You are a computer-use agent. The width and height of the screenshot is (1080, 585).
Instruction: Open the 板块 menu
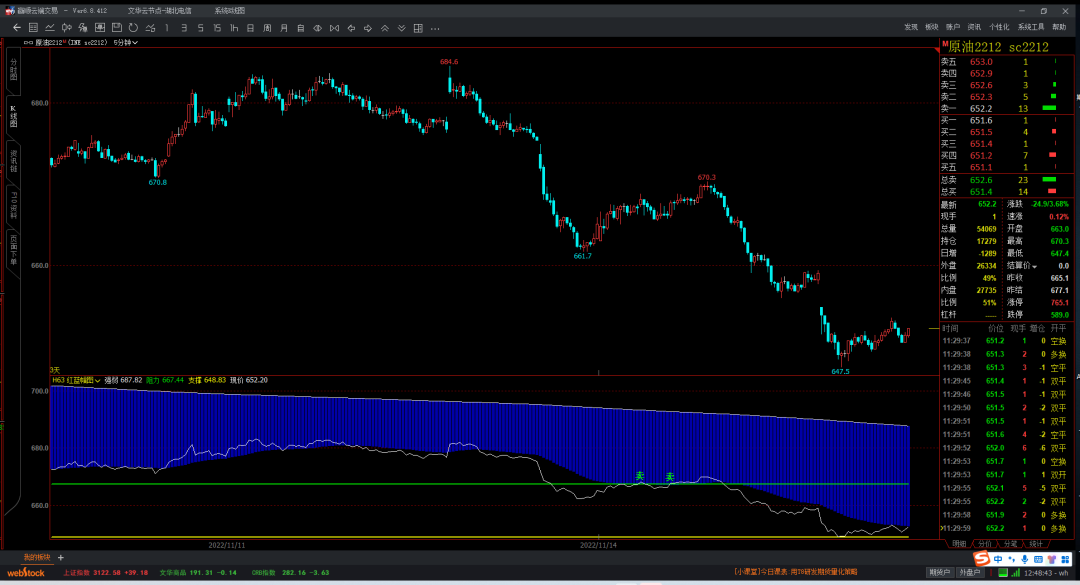931,28
